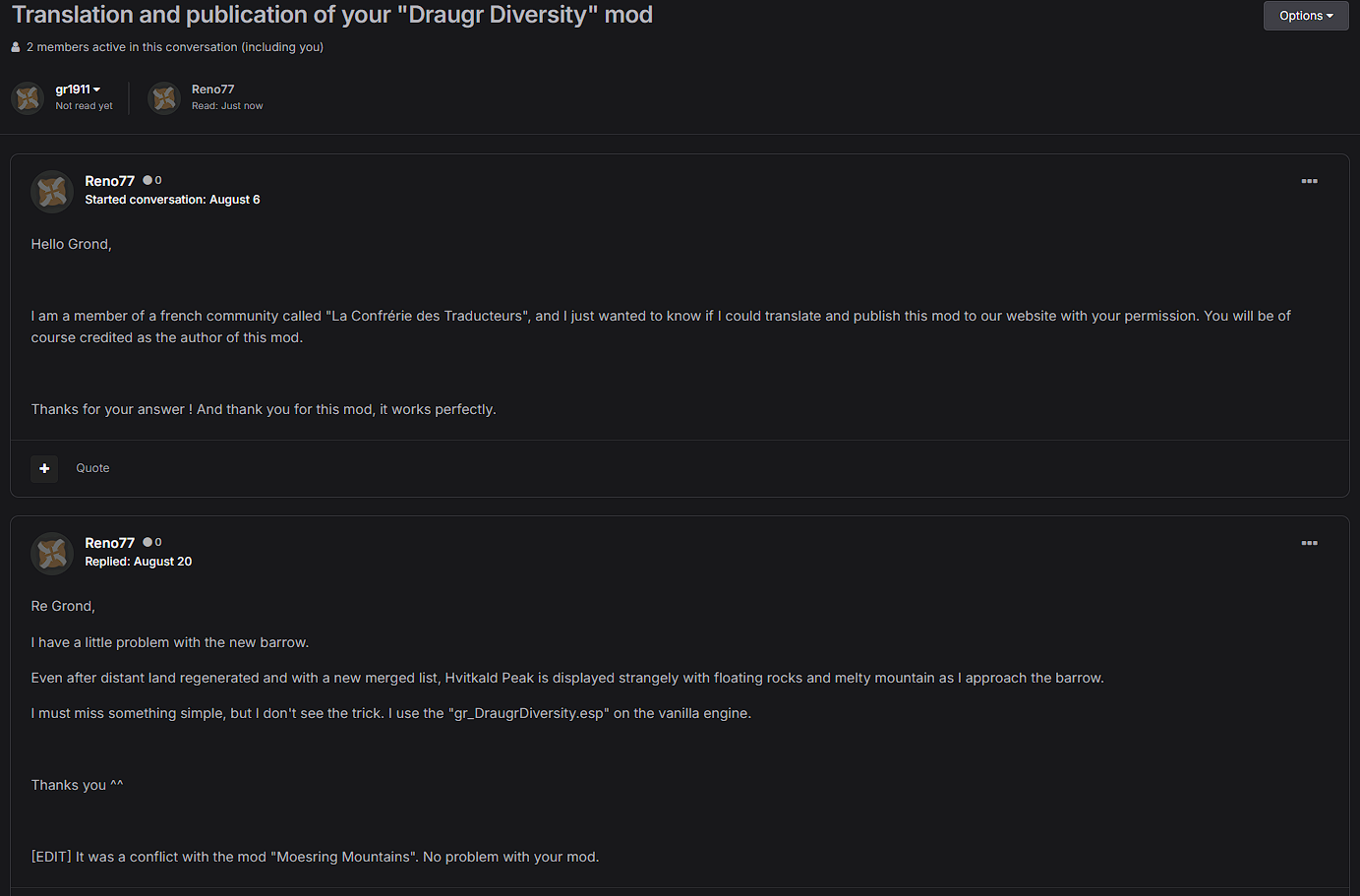The width and height of the screenshot is (1360, 896).
Task: Click the 'Not read yet' status under gr1911
Action: point(84,106)
